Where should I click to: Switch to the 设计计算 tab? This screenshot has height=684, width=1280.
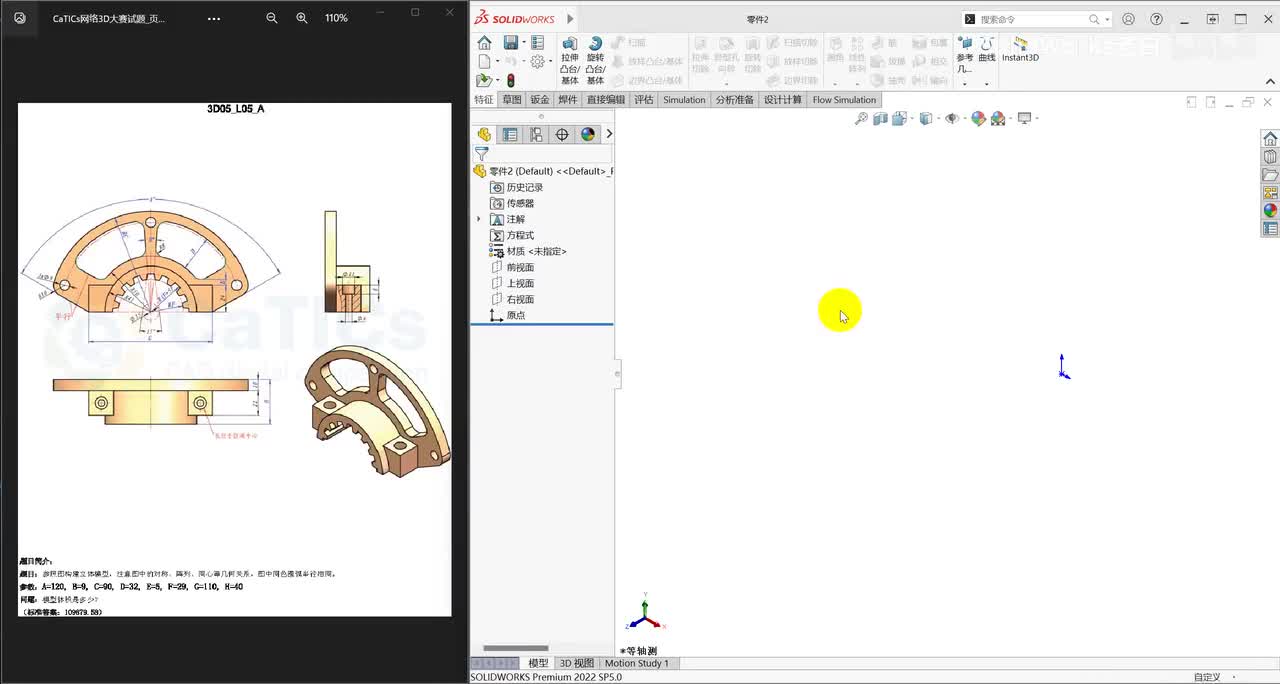click(783, 100)
